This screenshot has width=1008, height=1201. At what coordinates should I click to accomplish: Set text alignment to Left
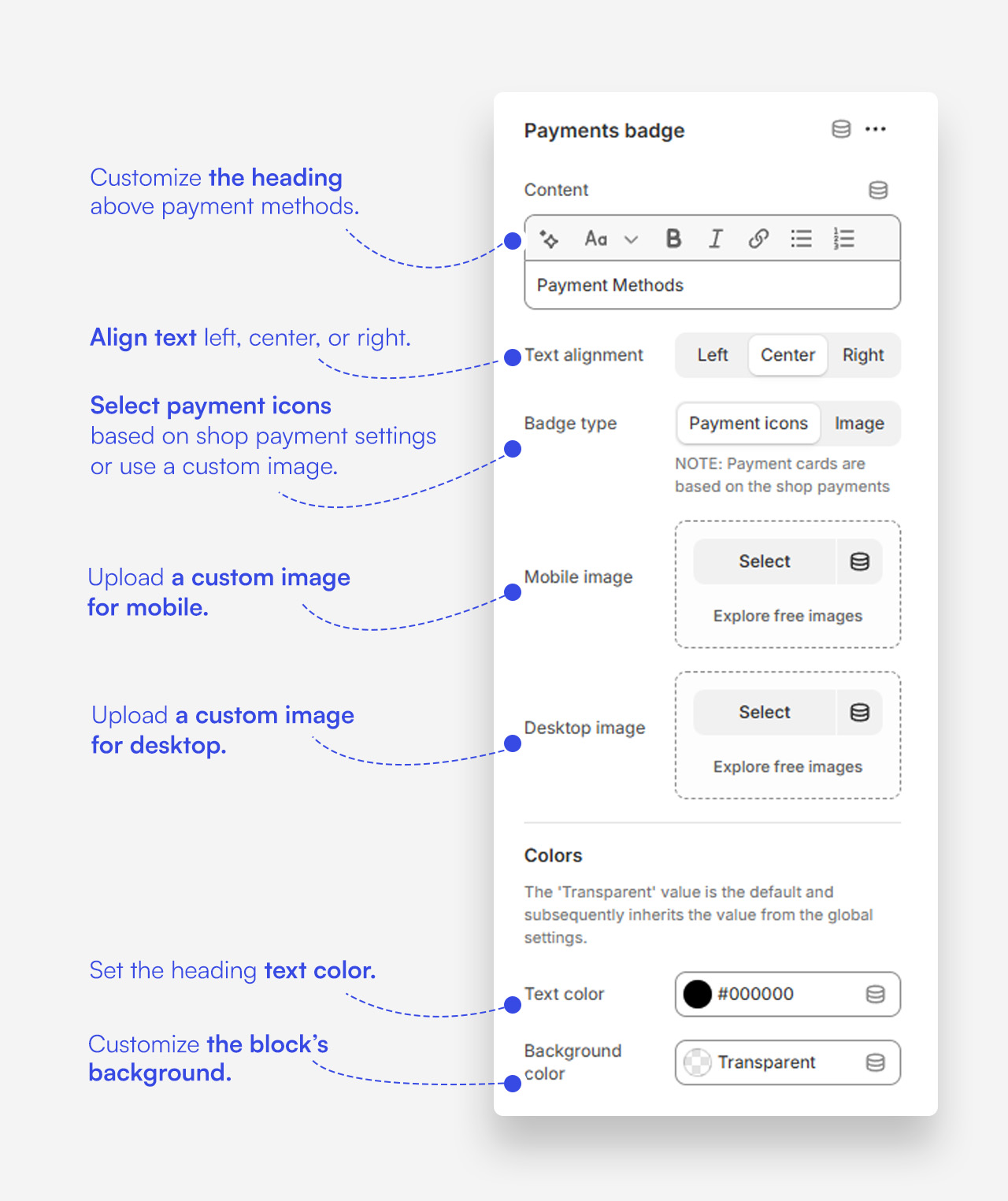(x=712, y=355)
